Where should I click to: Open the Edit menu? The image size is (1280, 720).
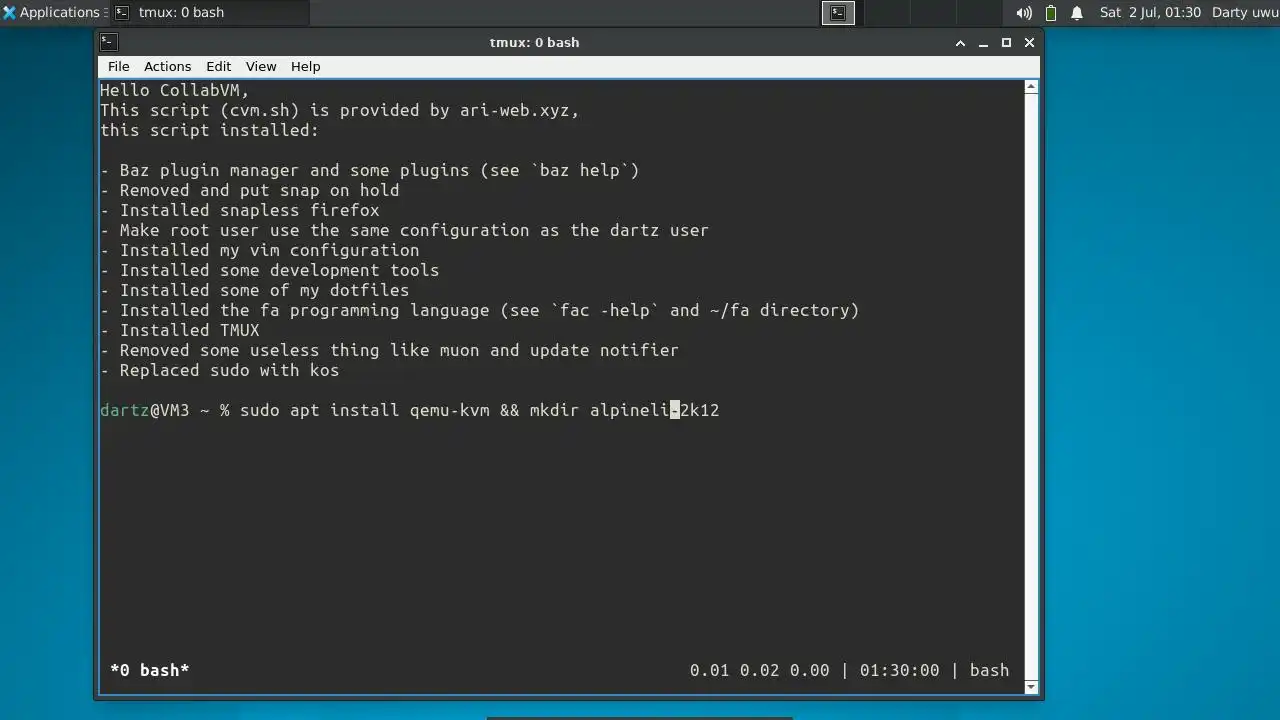[218, 66]
